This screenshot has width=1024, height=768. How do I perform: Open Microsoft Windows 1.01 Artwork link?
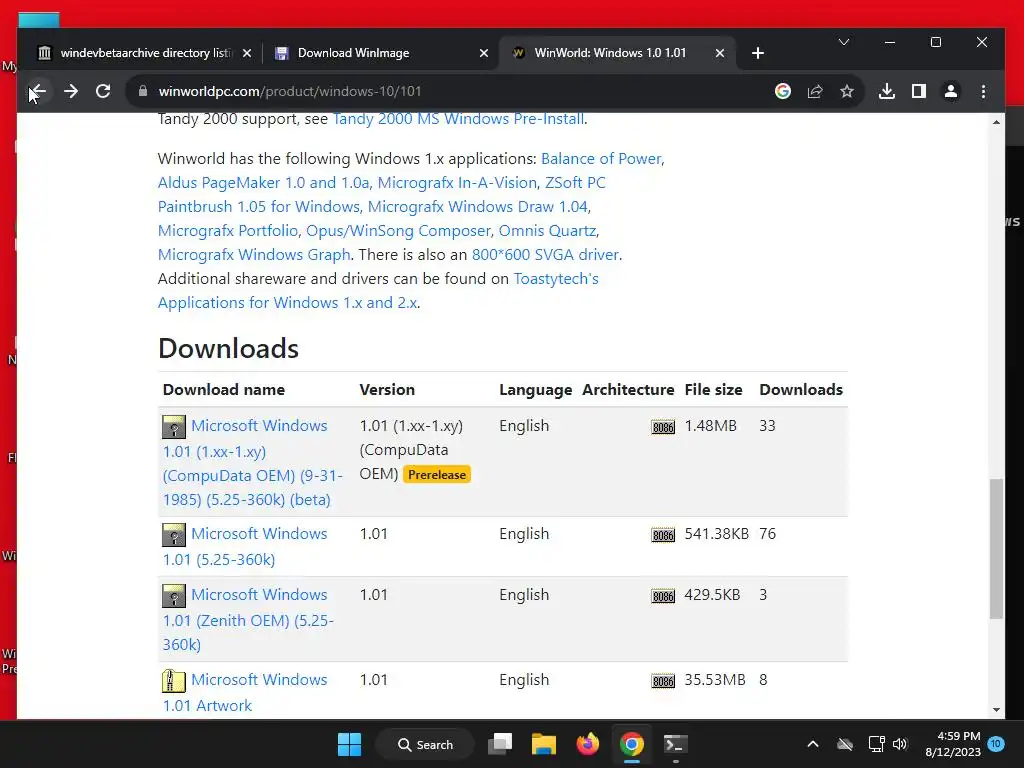click(245, 692)
